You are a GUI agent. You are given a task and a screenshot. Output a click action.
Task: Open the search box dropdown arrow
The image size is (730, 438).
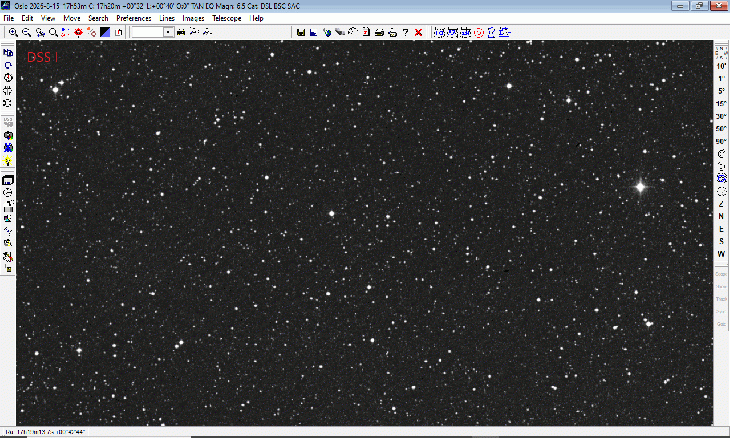[x=168, y=32]
